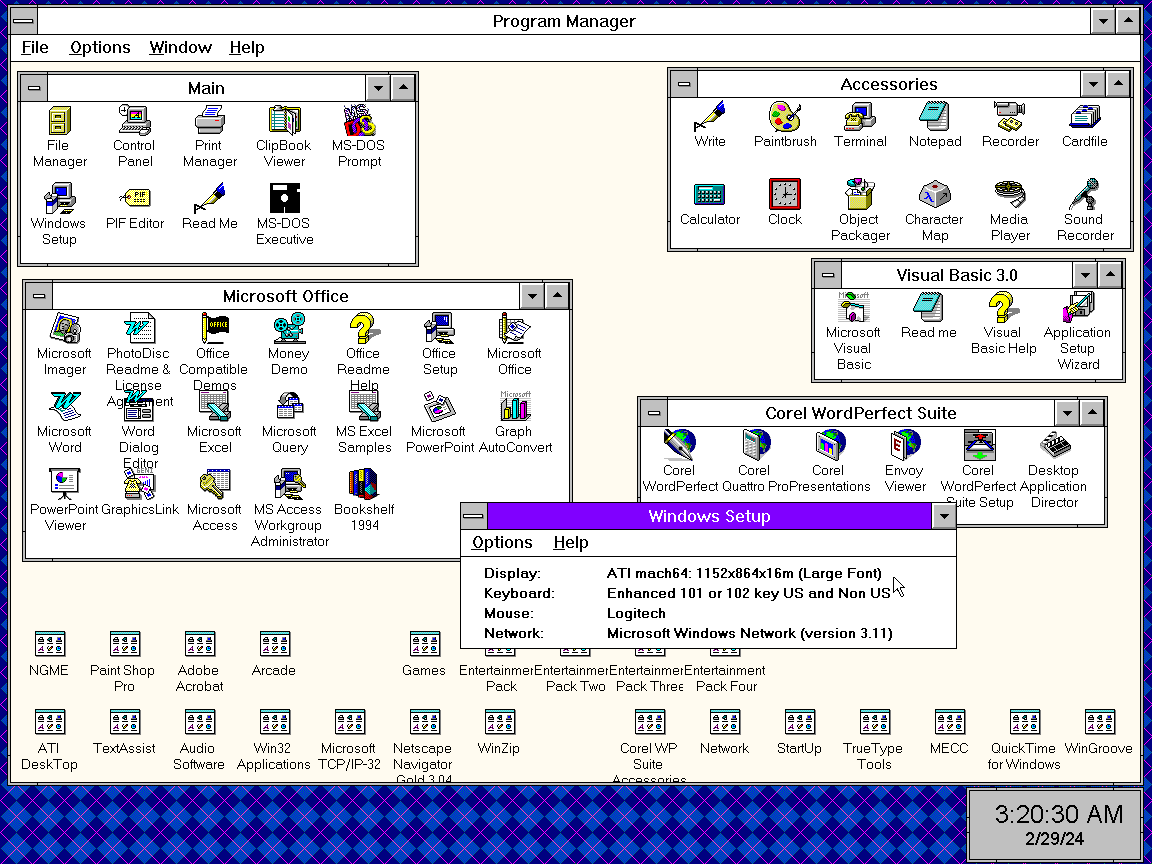Select the Calculator icon
The width and height of the screenshot is (1152, 864).
(x=710, y=195)
